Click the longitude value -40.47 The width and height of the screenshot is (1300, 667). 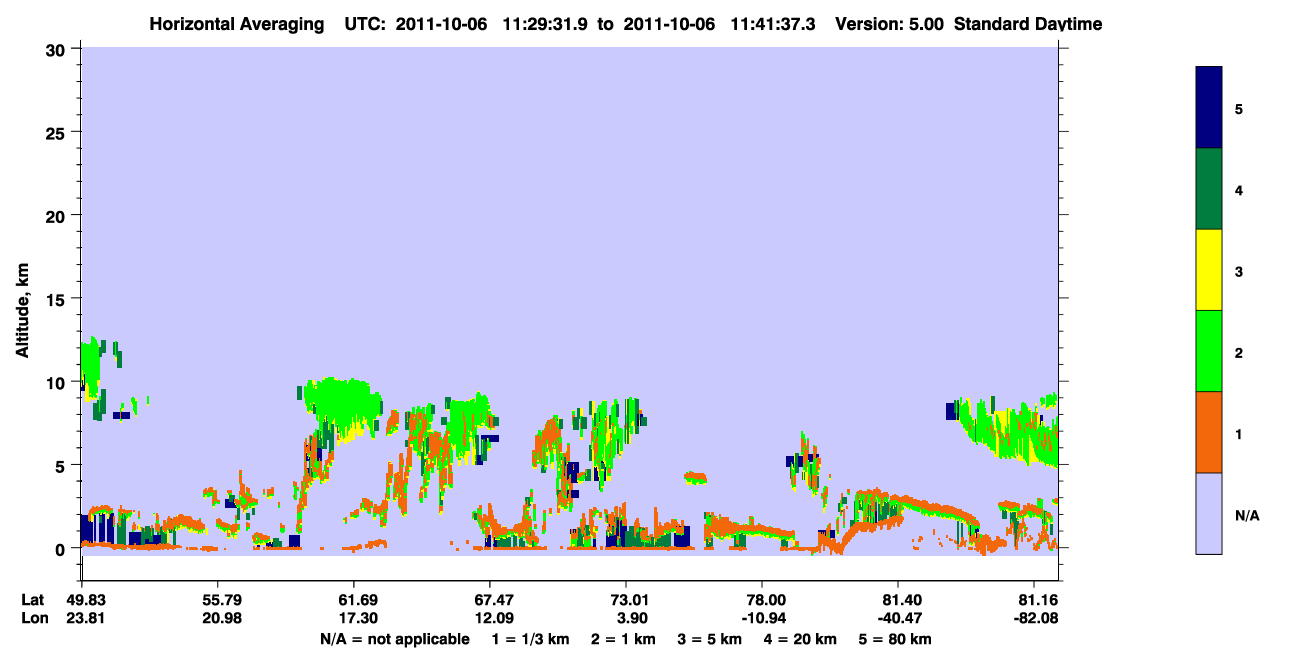tap(898, 619)
